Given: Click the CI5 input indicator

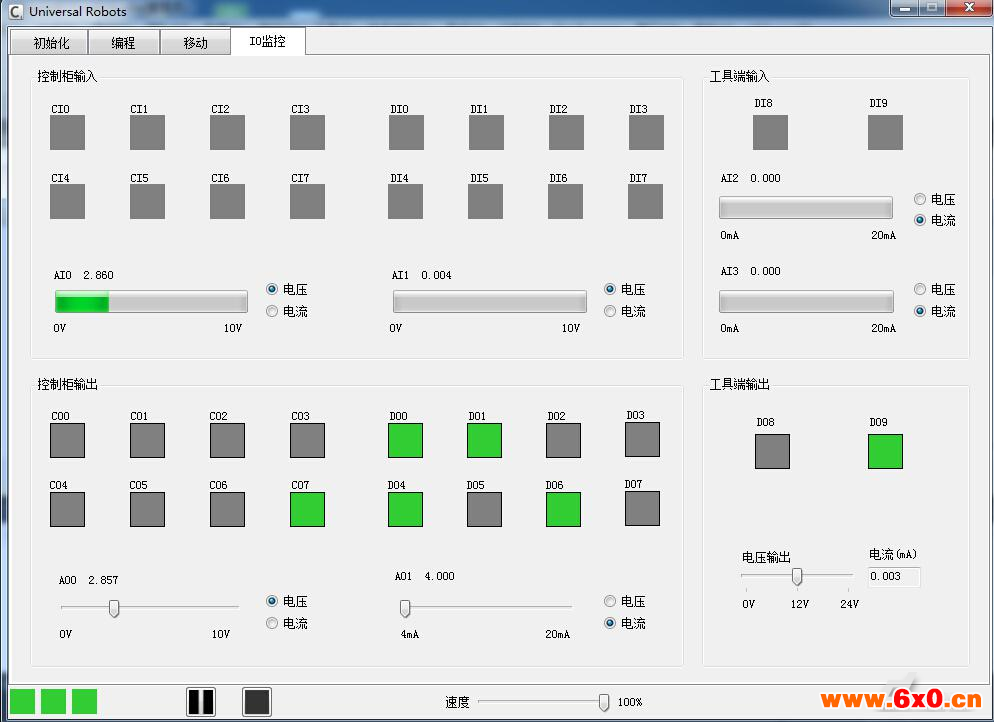Looking at the screenshot, I should (x=147, y=202).
